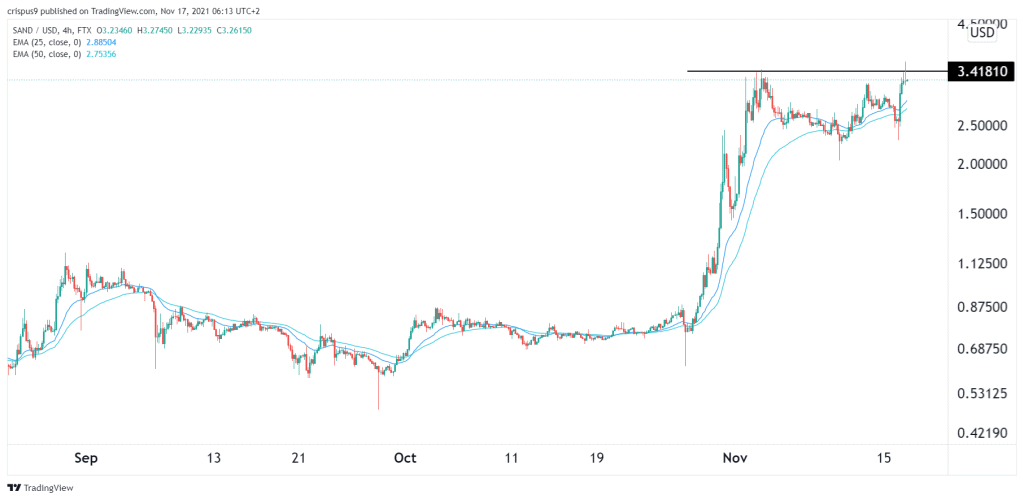Select the black horizontal resistance line

[816, 70]
